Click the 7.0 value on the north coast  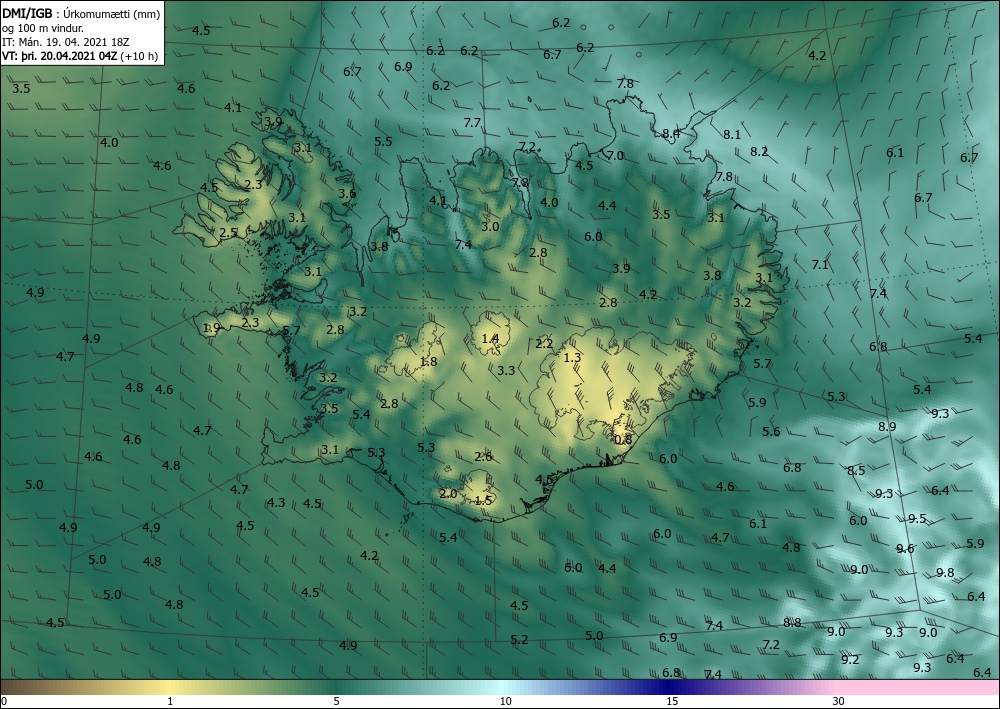click(x=615, y=156)
